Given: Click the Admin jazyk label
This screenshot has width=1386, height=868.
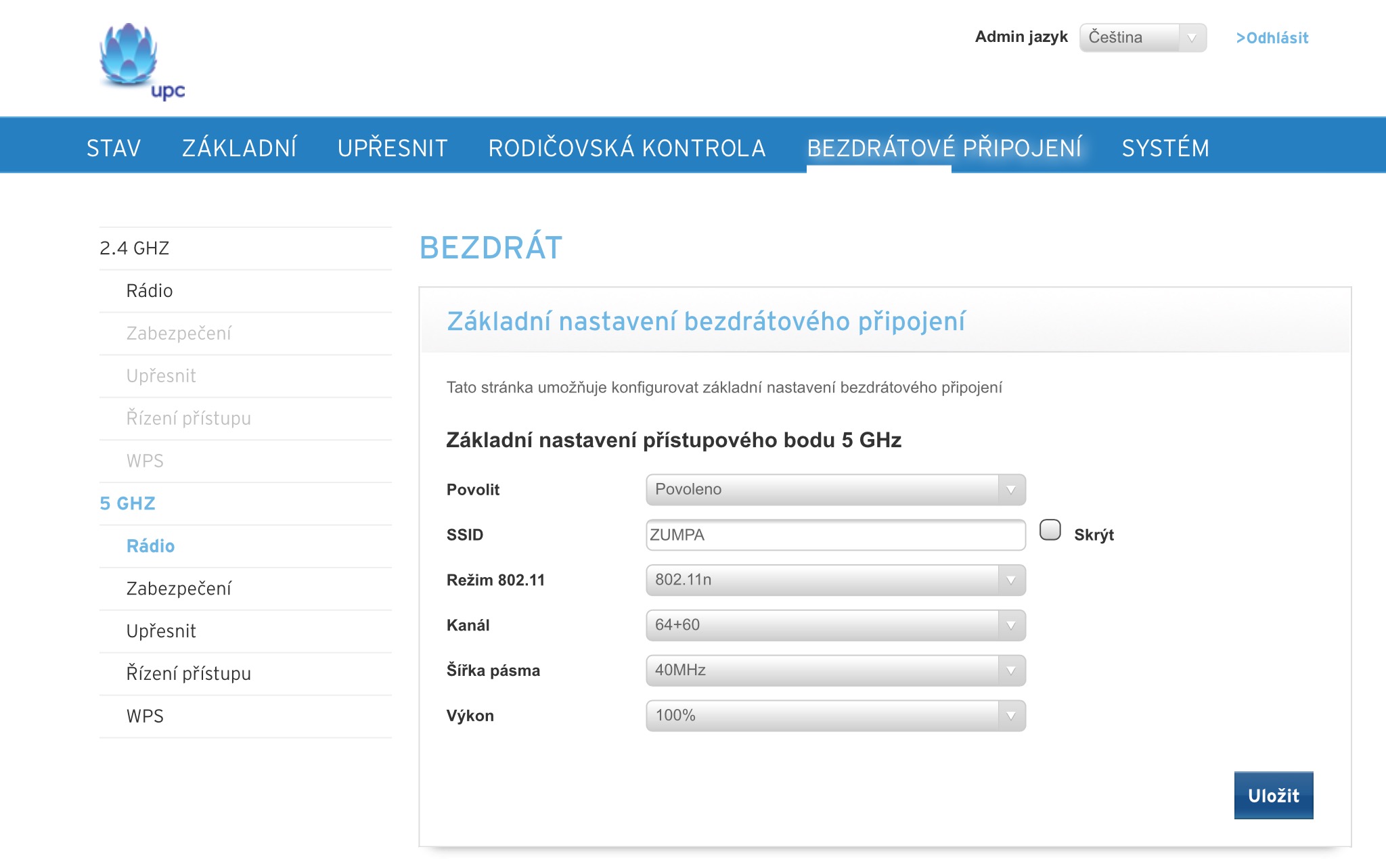Looking at the screenshot, I should 1021,37.
